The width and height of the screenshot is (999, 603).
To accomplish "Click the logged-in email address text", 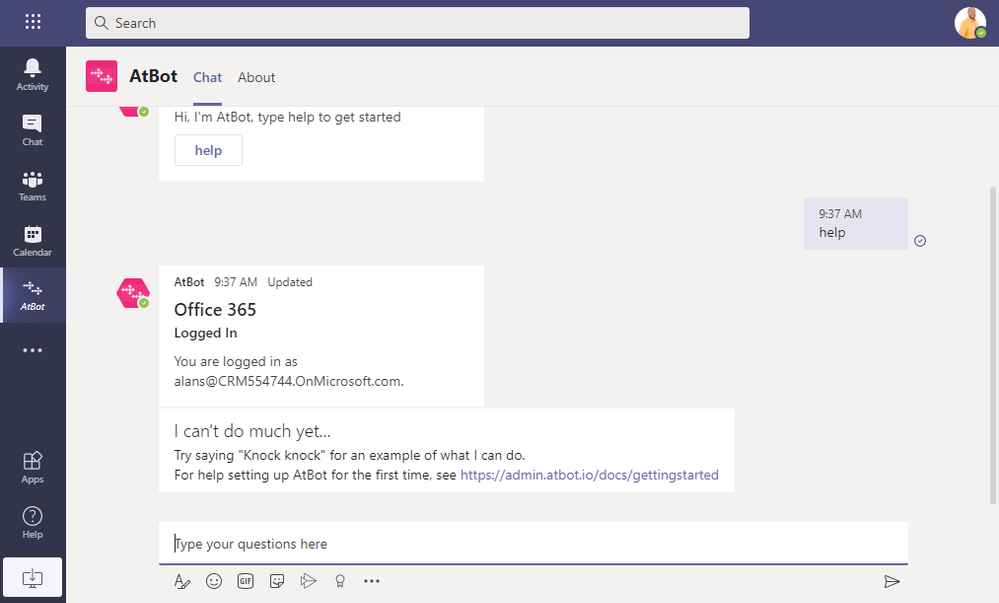I will [x=289, y=381].
